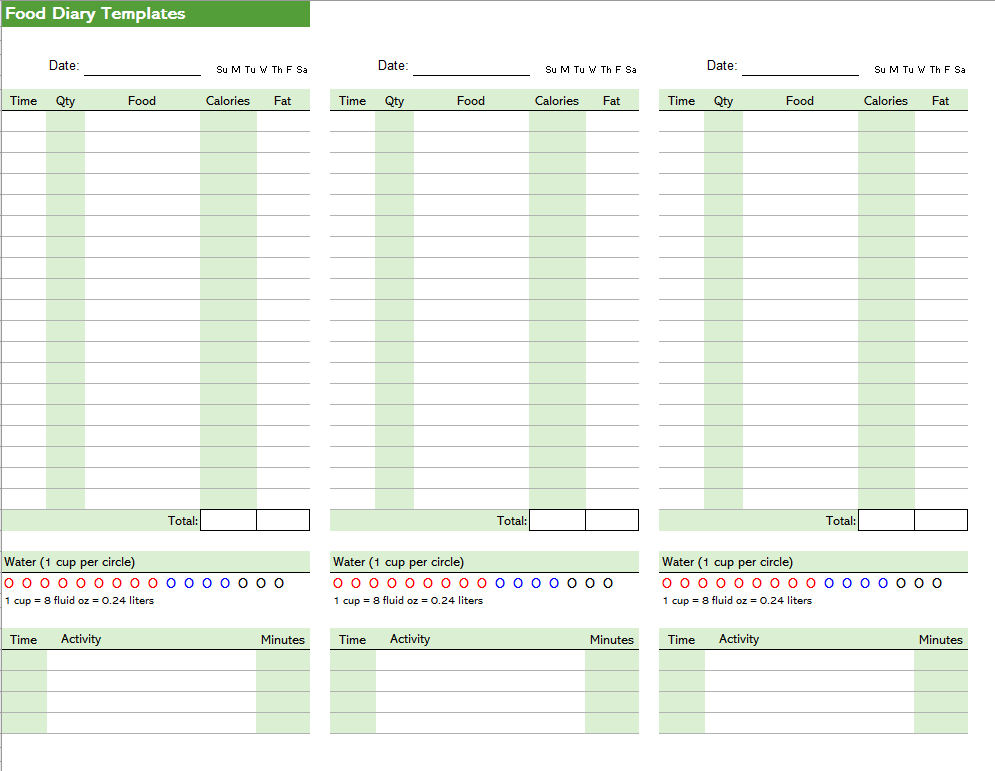
Task: Click the Calories total box in middle template
Action: point(557,520)
